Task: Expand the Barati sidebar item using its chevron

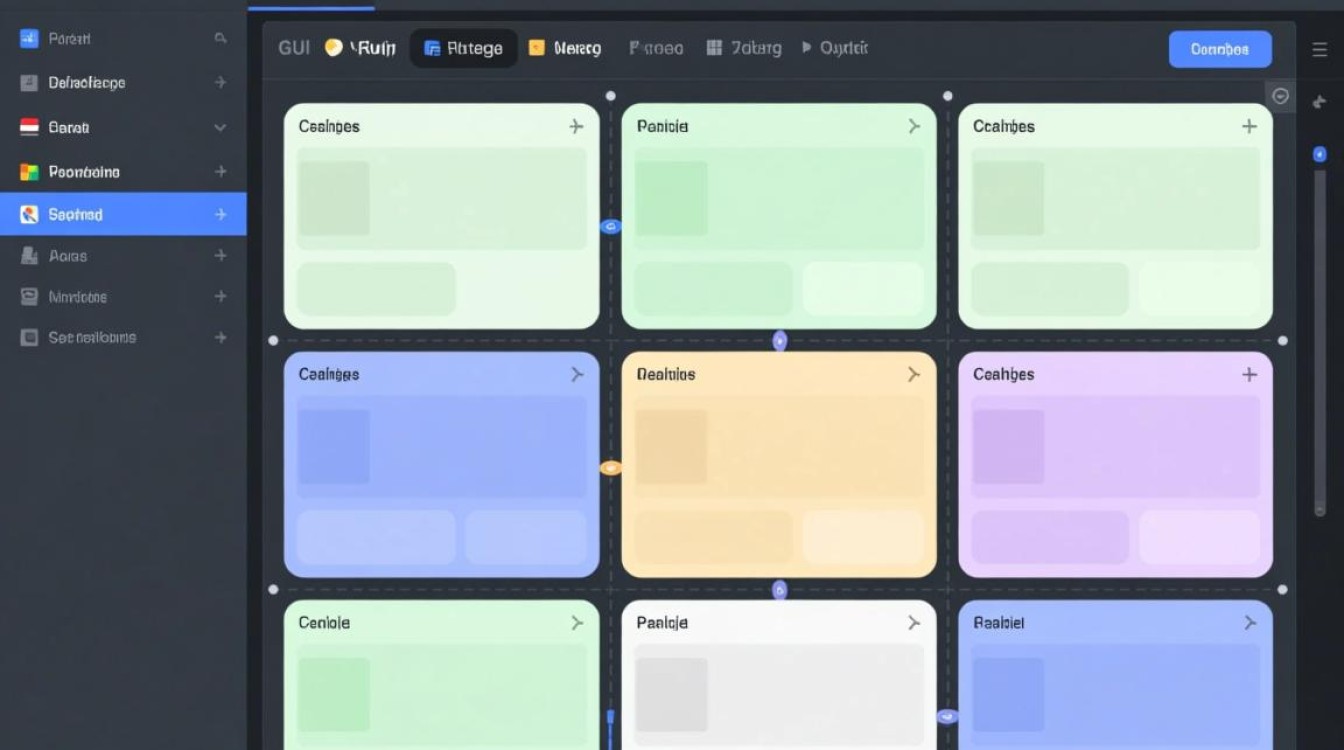Action: (220, 128)
